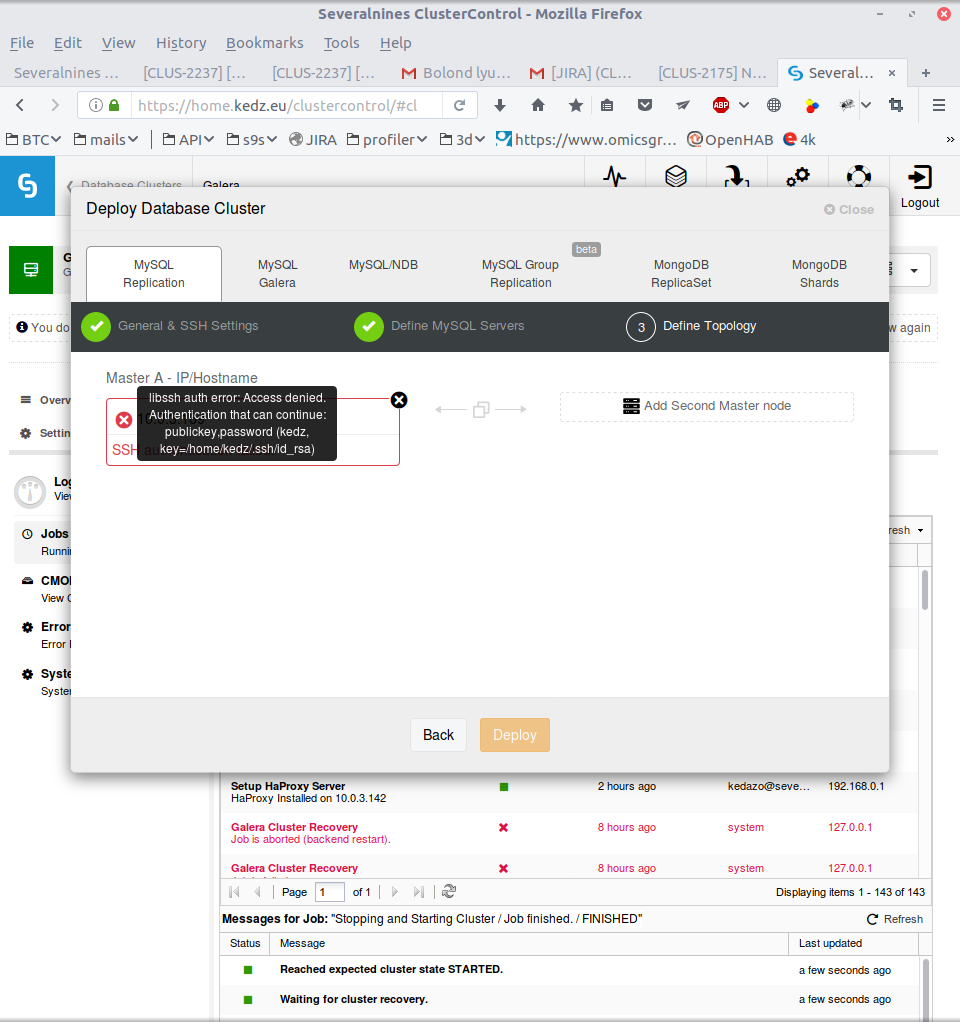The height and width of the screenshot is (1022, 960).
Task: Open the Adblock Plus dropdown arrow
Action: tap(744, 106)
